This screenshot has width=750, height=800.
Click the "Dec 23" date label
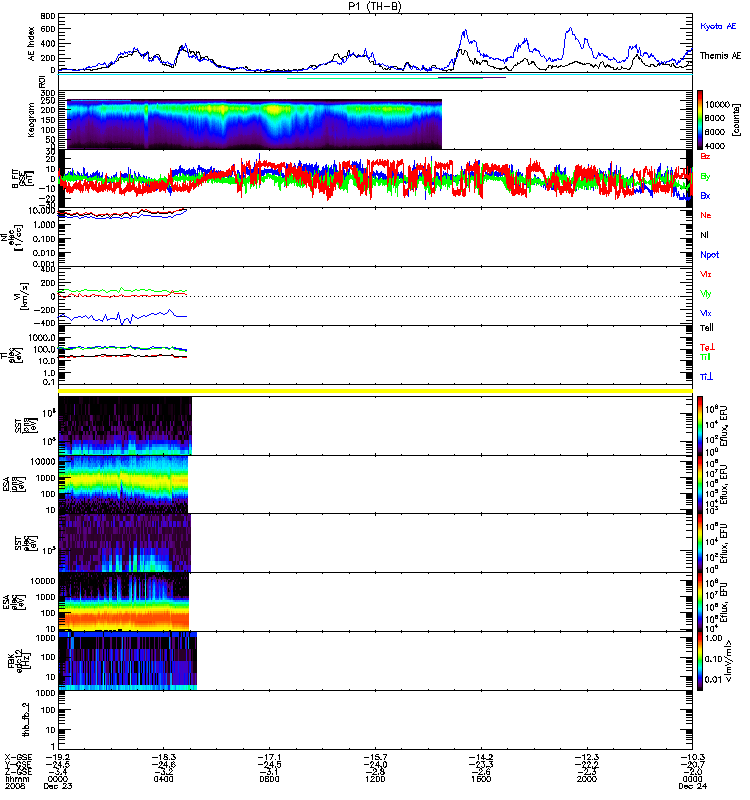point(58,786)
